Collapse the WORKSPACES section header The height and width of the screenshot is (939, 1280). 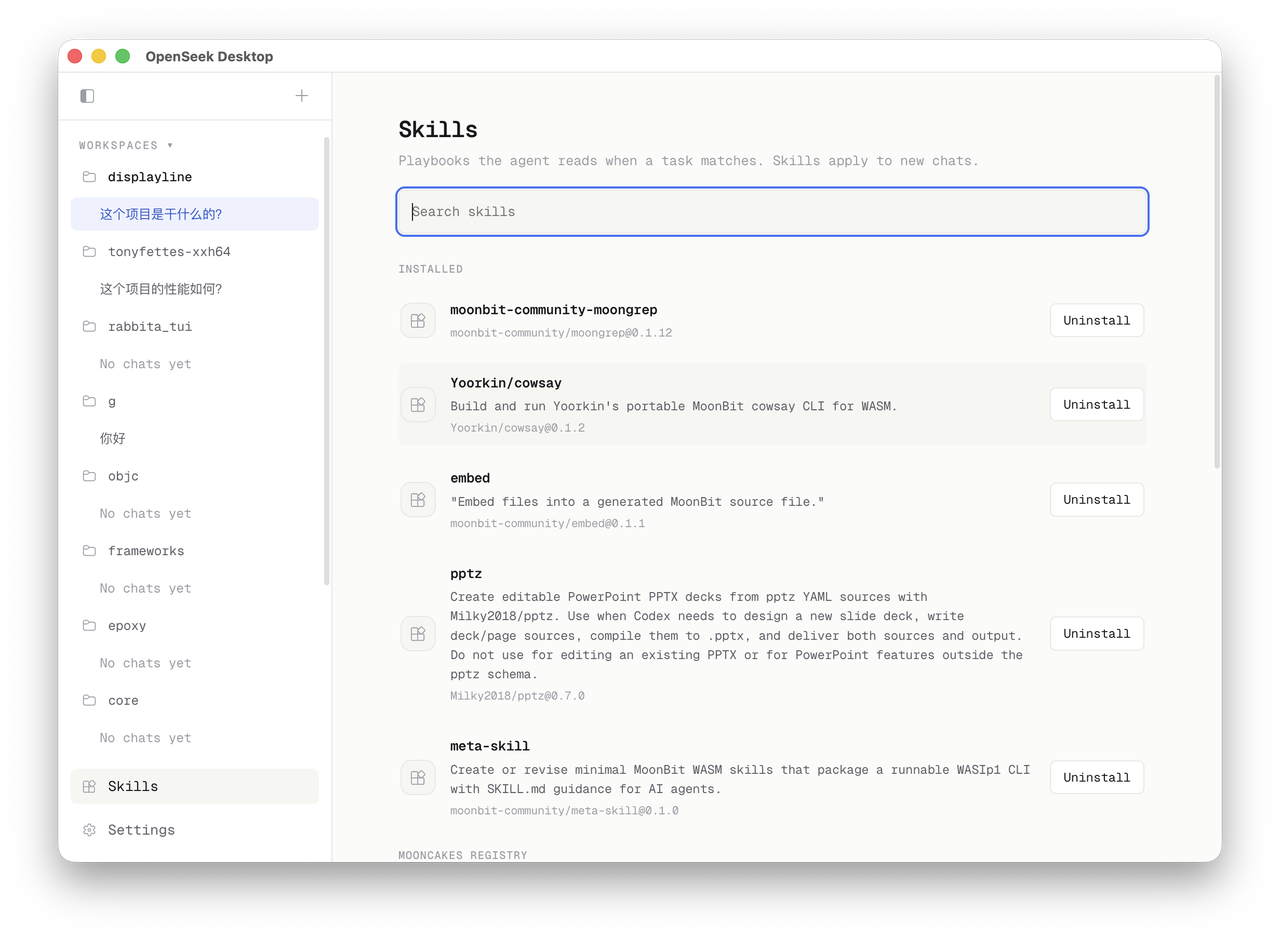[x=126, y=146]
